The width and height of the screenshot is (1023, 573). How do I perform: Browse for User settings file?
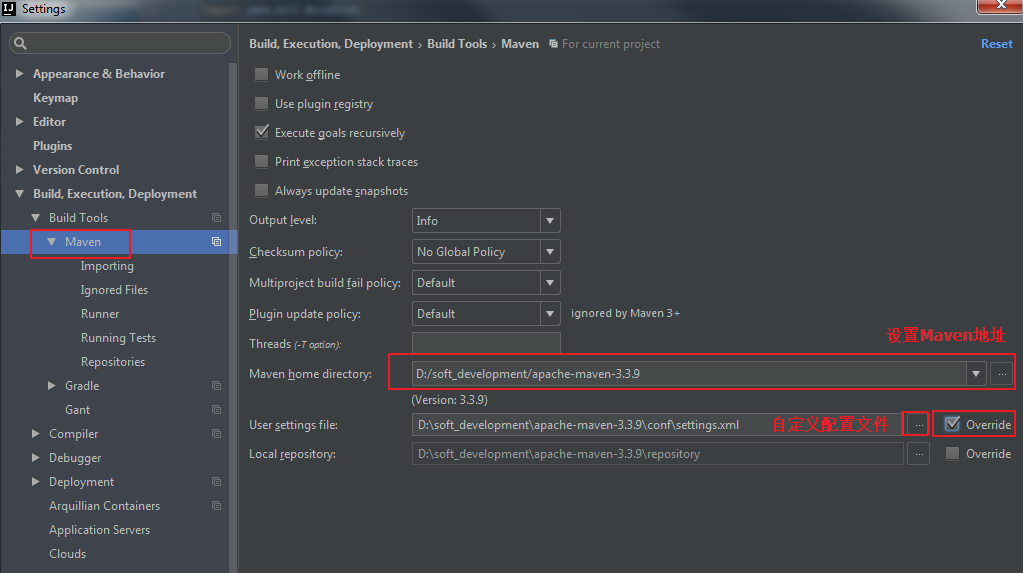919,425
